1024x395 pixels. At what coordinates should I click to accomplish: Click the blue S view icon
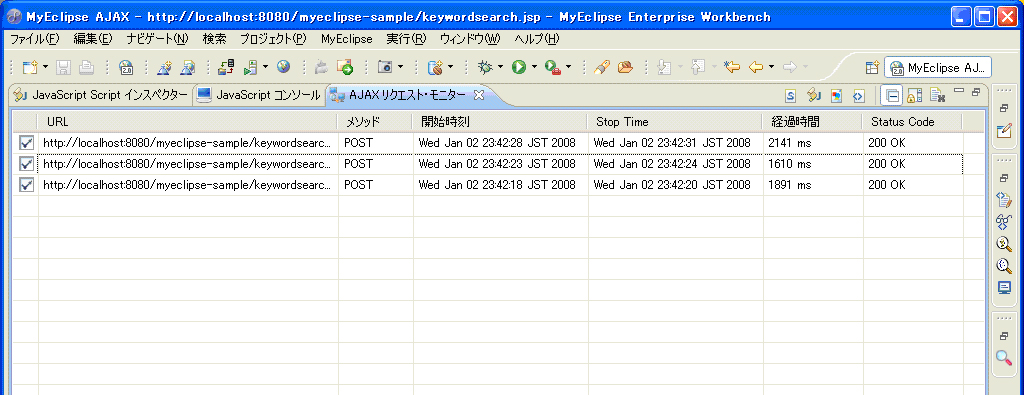[x=790, y=96]
